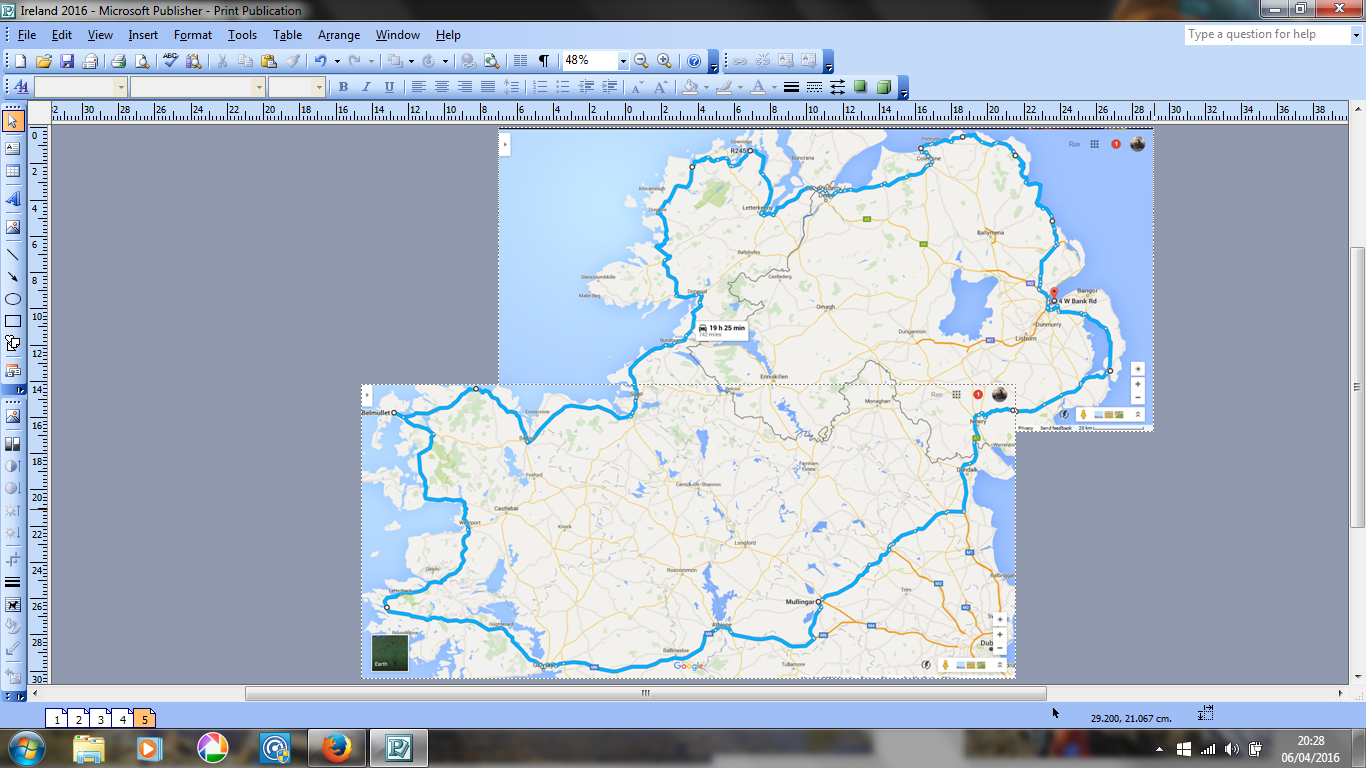Open Firefox from the taskbar
The width and height of the screenshot is (1366, 768).
(x=335, y=748)
